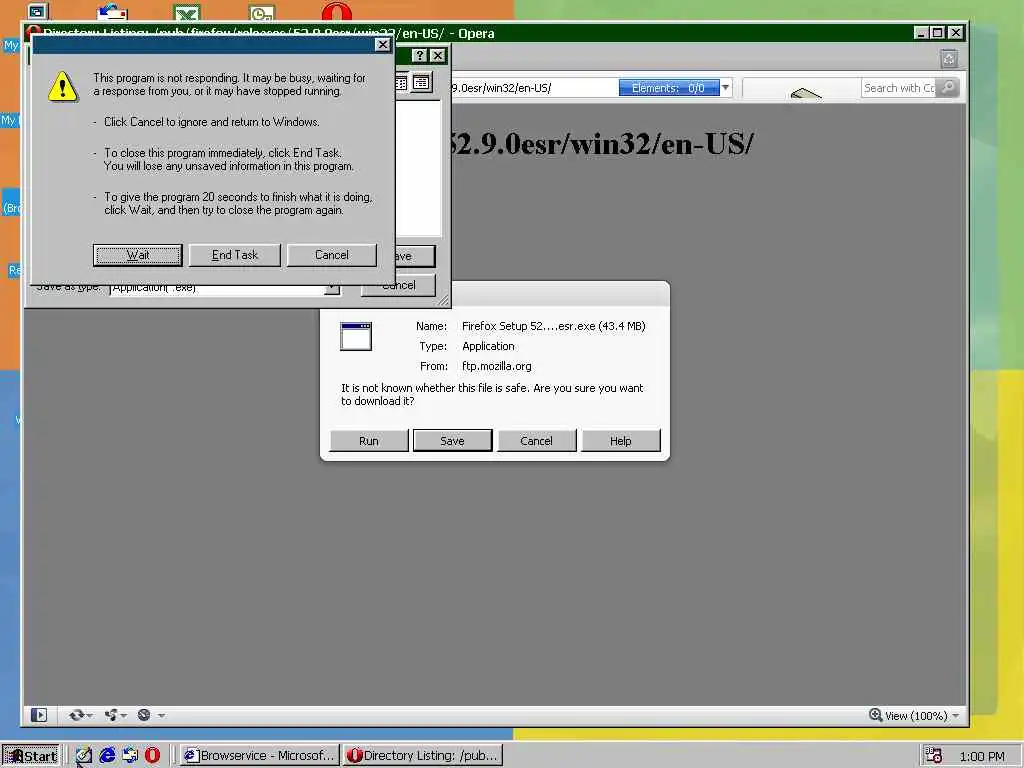
Task: Click the trash icon at Opera's top right
Action: click(x=949, y=59)
